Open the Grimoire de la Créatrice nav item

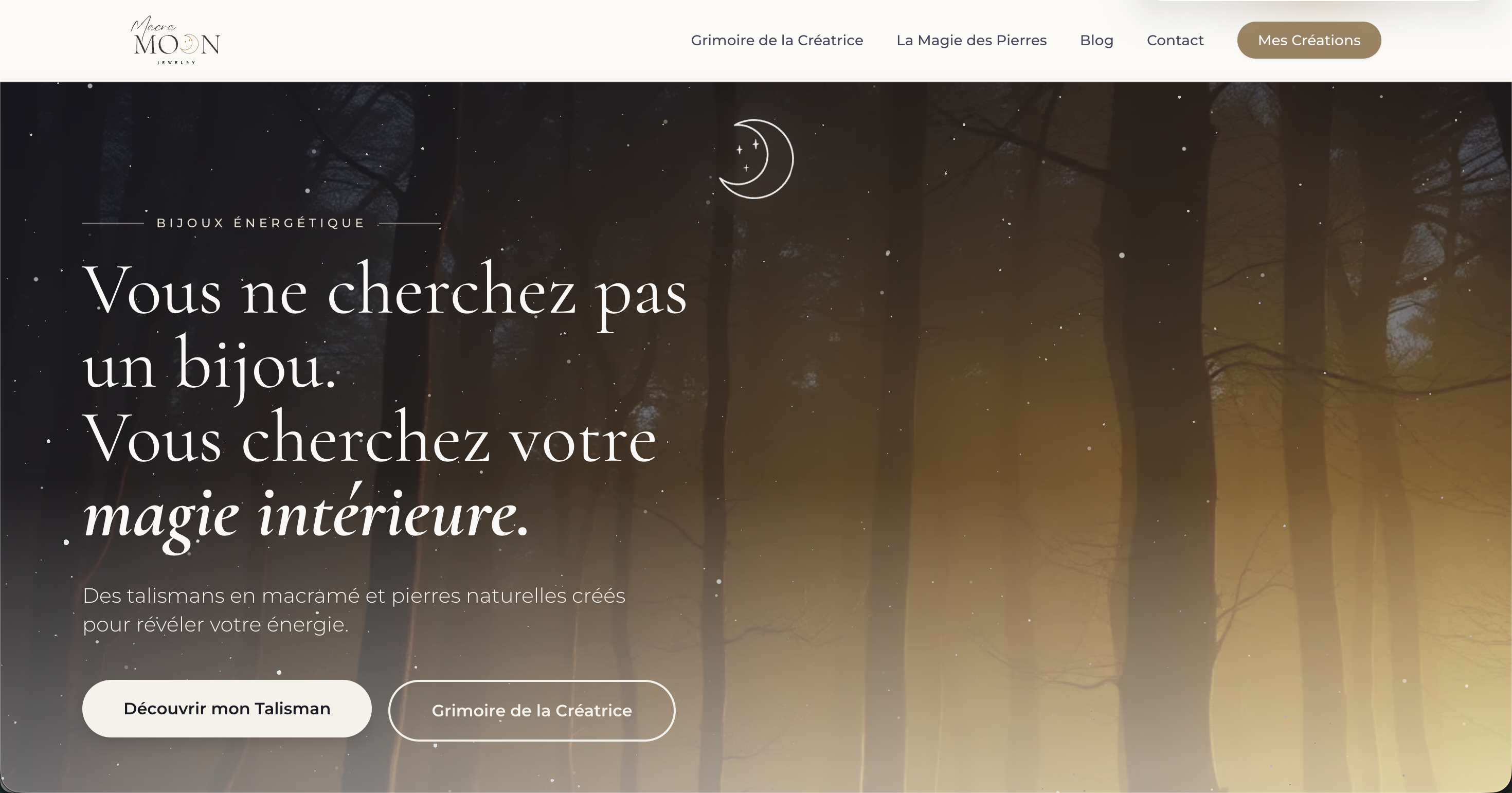click(777, 41)
